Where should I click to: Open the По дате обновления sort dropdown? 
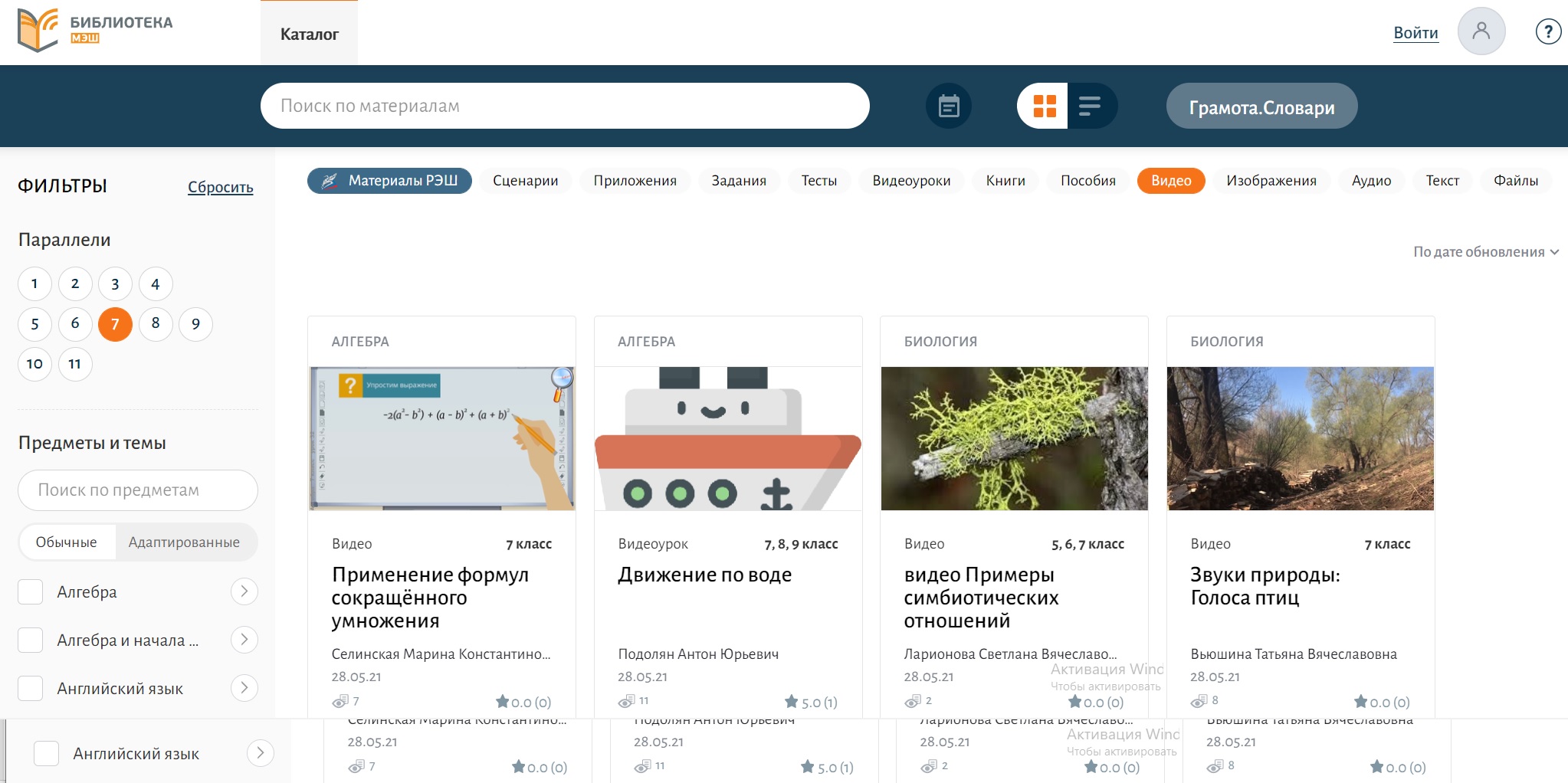click(1485, 252)
